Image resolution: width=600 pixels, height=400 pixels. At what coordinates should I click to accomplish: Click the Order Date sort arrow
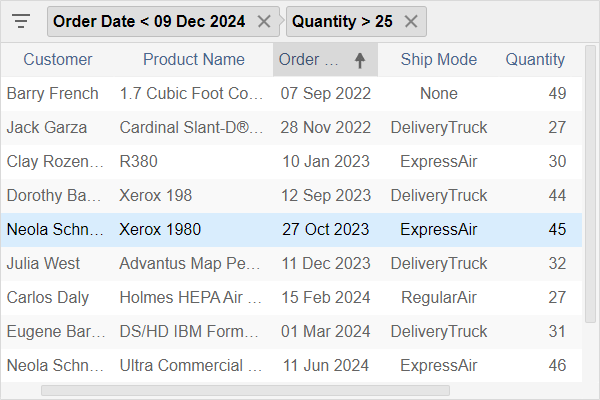click(x=360, y=60)
